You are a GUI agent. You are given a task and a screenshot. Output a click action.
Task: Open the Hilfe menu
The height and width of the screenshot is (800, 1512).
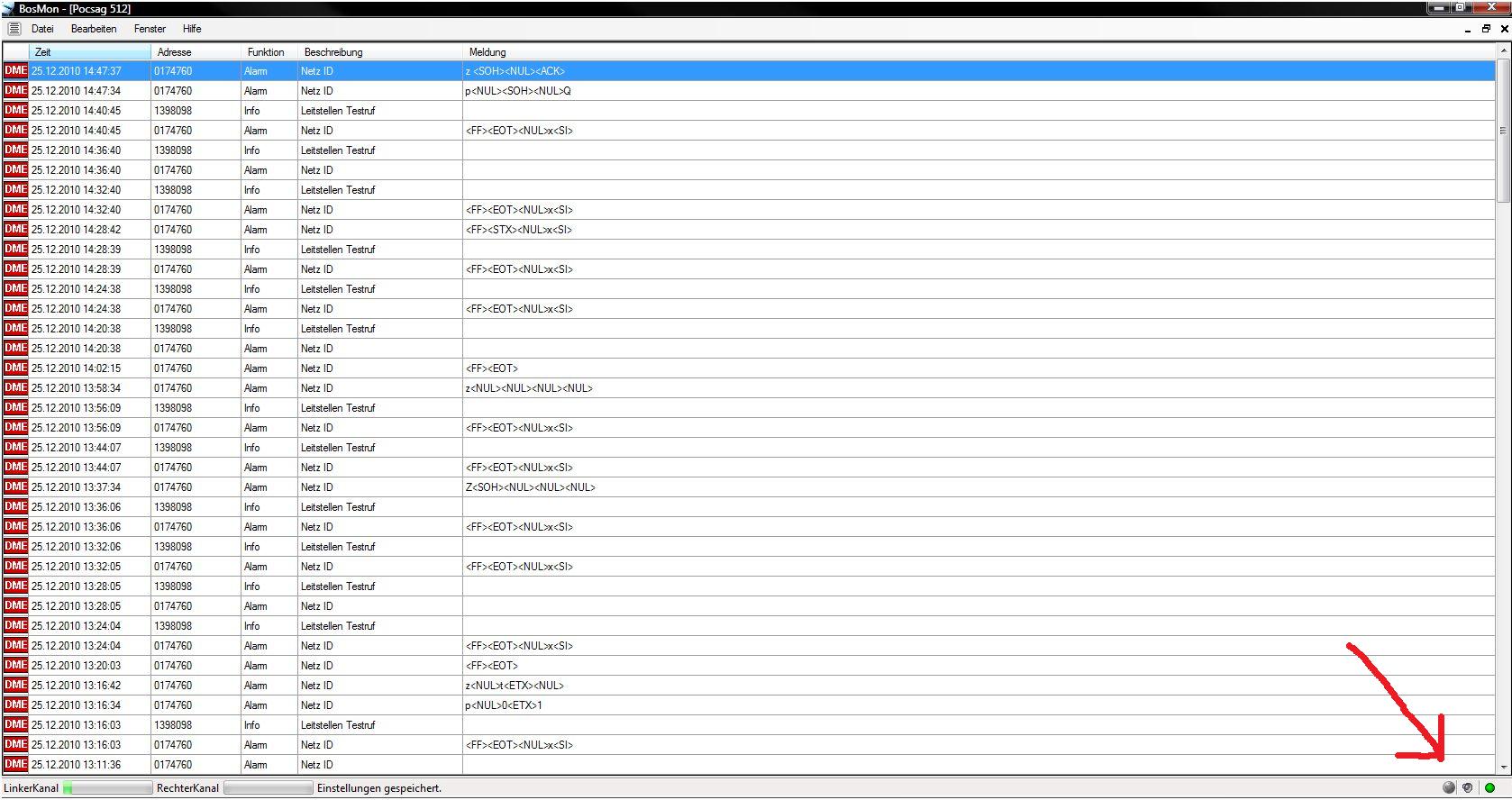(192, 29)
